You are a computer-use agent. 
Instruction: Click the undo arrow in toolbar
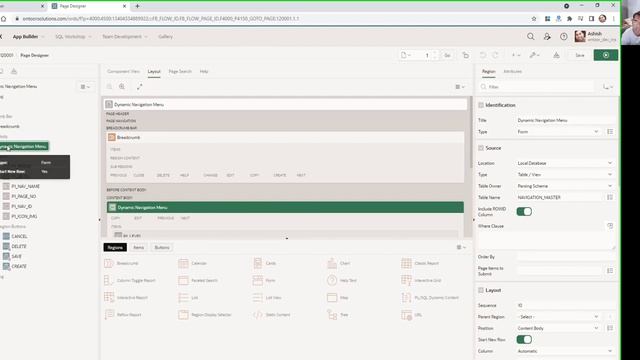click(x=483, y=55)
